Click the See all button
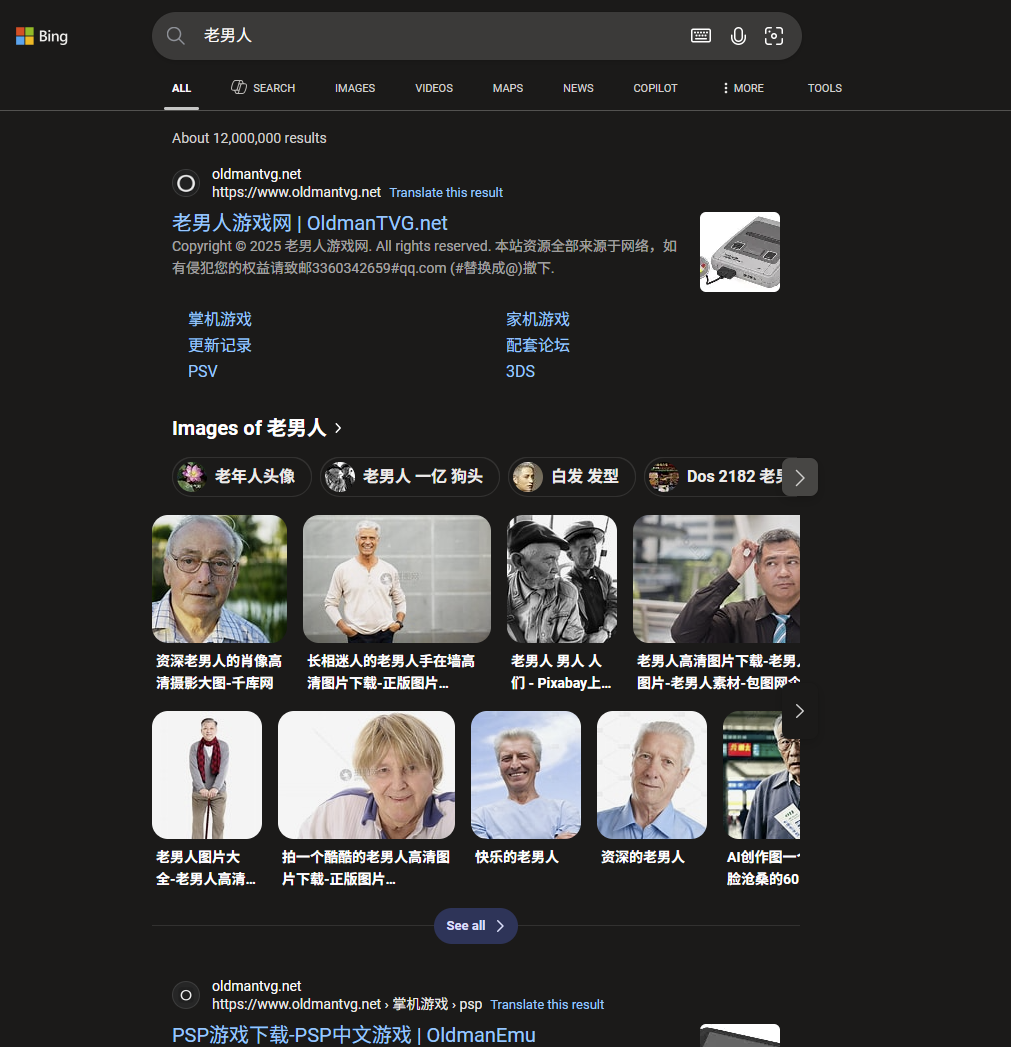 click(x=475, y=925)
